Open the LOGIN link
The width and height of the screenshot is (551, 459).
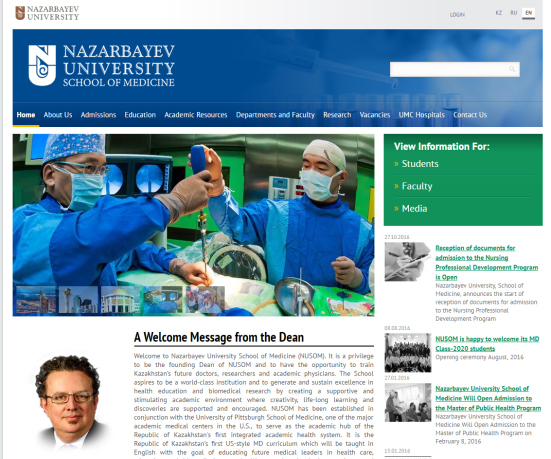click(x=457, y=15)
